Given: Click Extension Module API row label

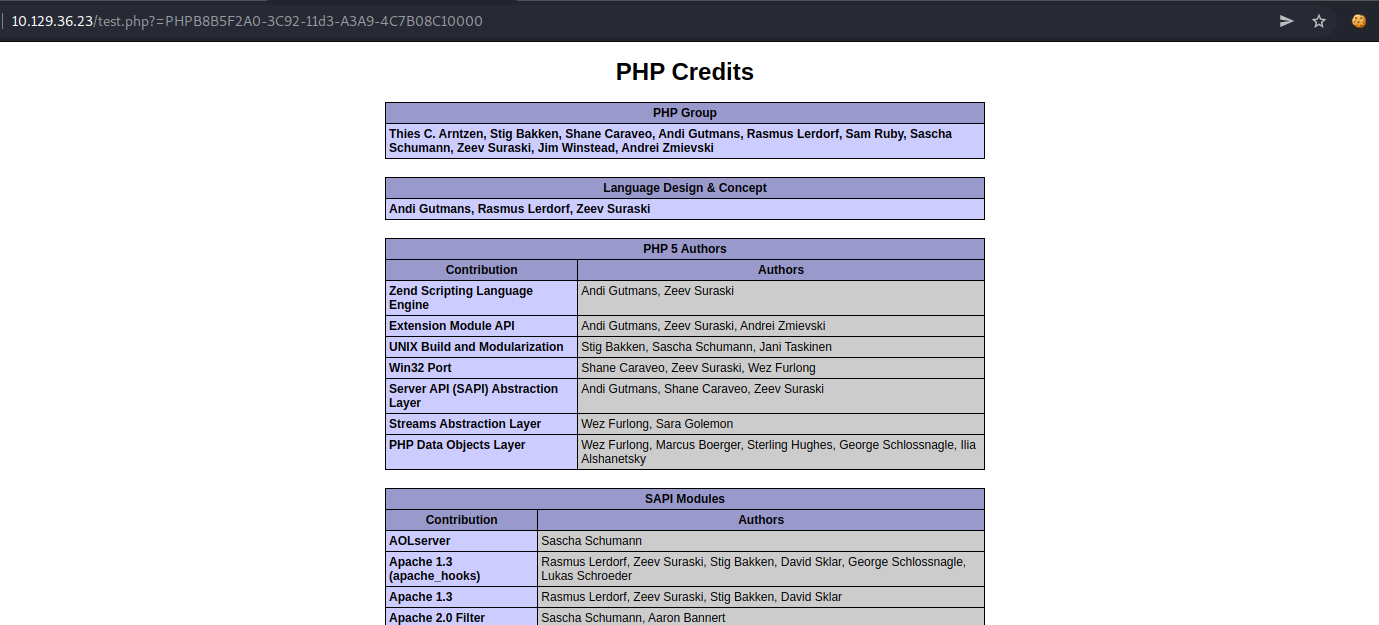Looking at the screenshot, I should tap(481, 326).
